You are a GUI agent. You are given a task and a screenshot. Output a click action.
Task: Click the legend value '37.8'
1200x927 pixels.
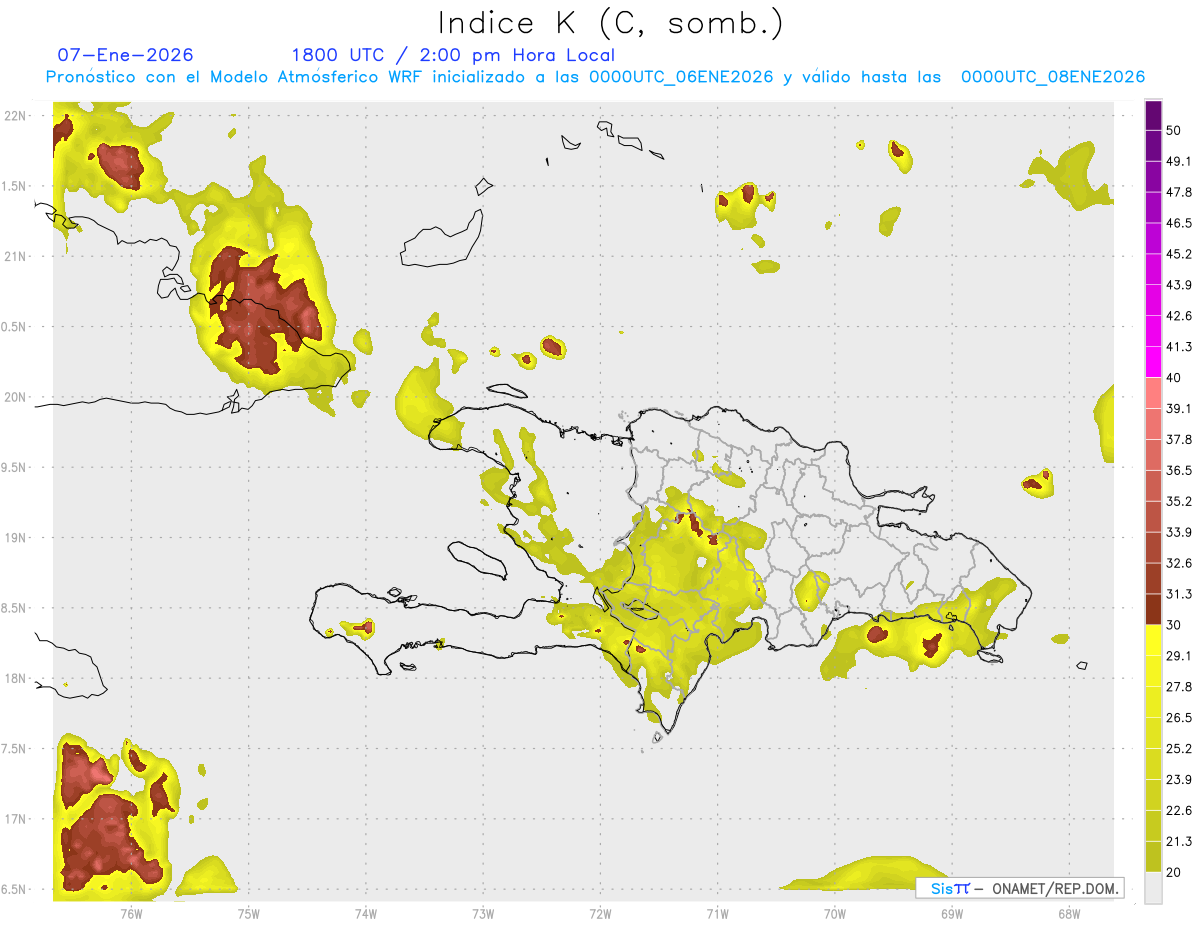(1178, 440)
